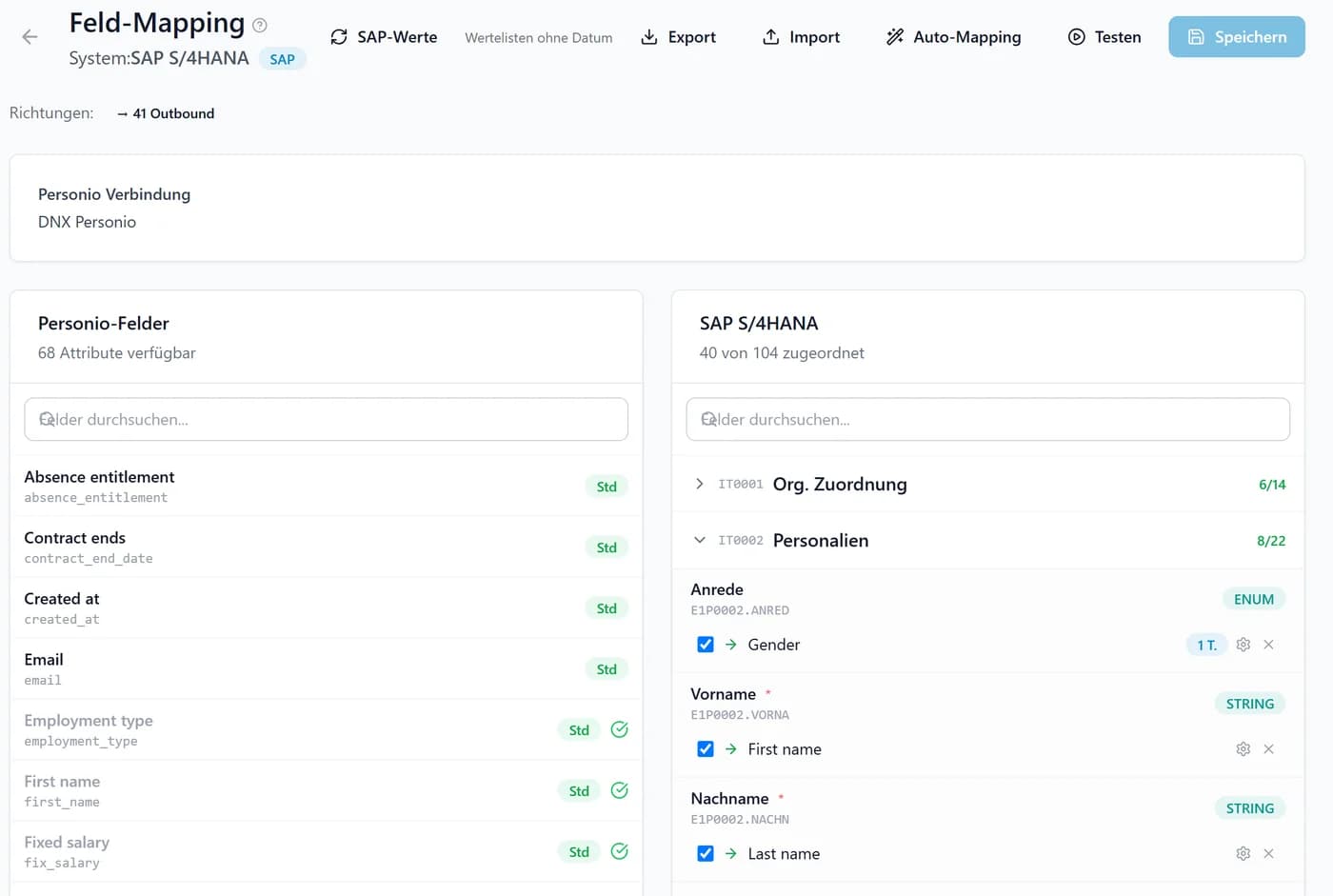1333x896 pixels.
Task: Click the SAP system badge
Action: click(282, 59)
